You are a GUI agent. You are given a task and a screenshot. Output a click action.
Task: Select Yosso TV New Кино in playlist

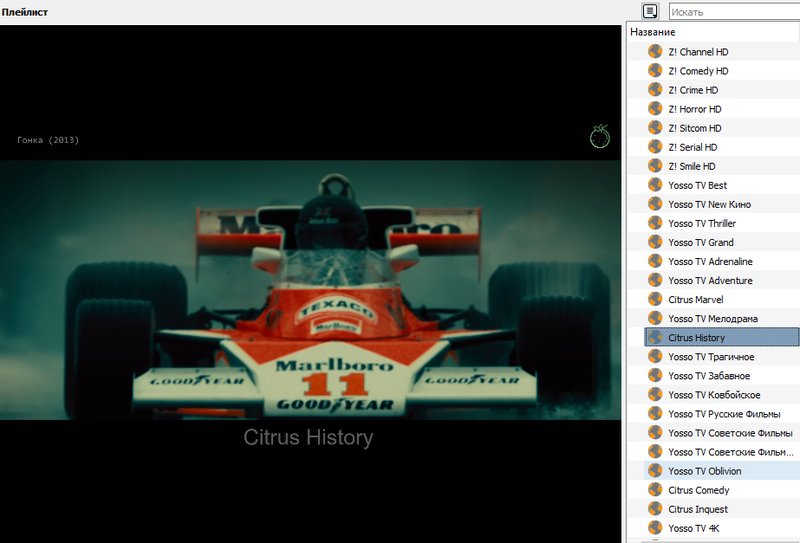pyautogui.click(x=709, y=204)
